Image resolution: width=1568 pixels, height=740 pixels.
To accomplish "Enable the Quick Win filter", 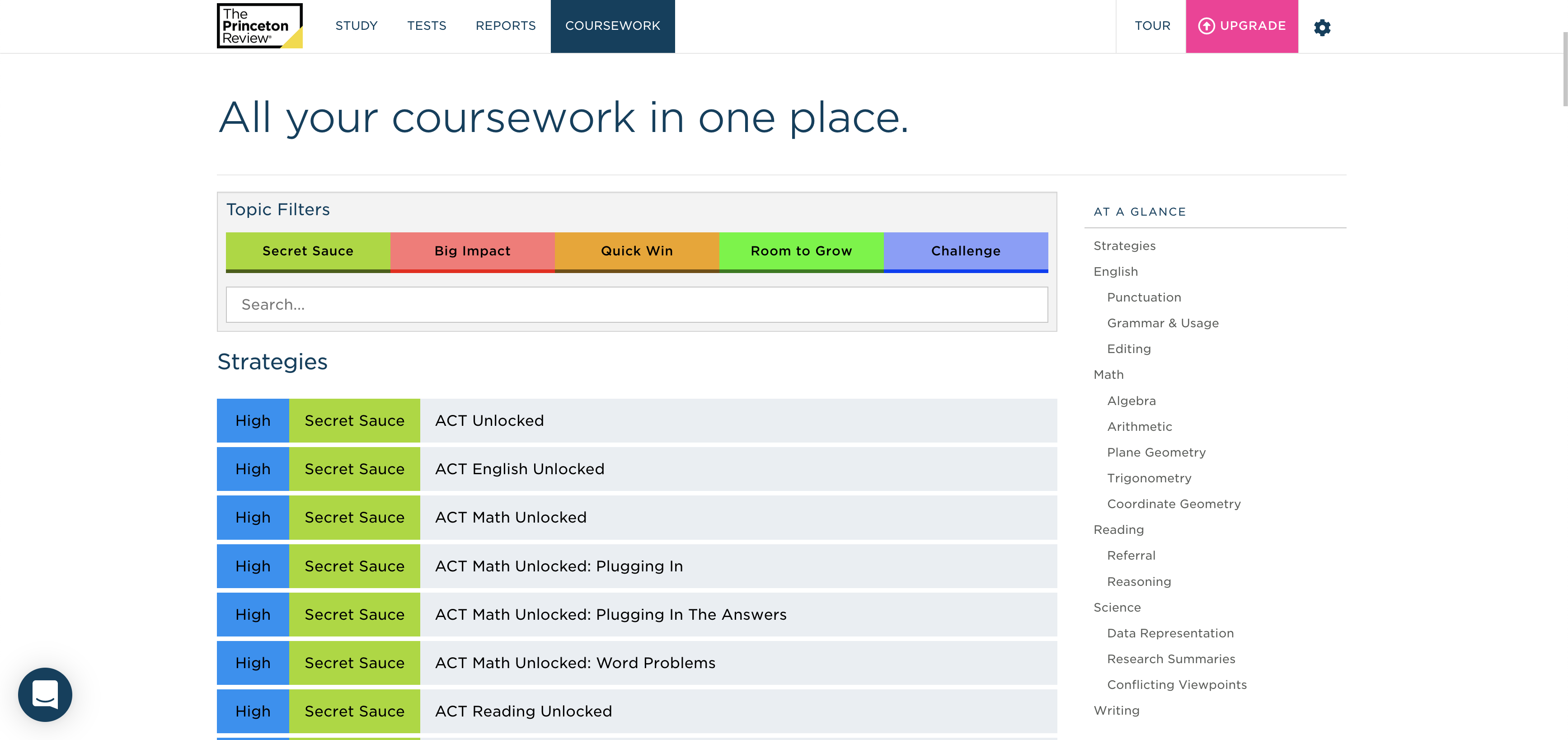I will tap(636, 251).
